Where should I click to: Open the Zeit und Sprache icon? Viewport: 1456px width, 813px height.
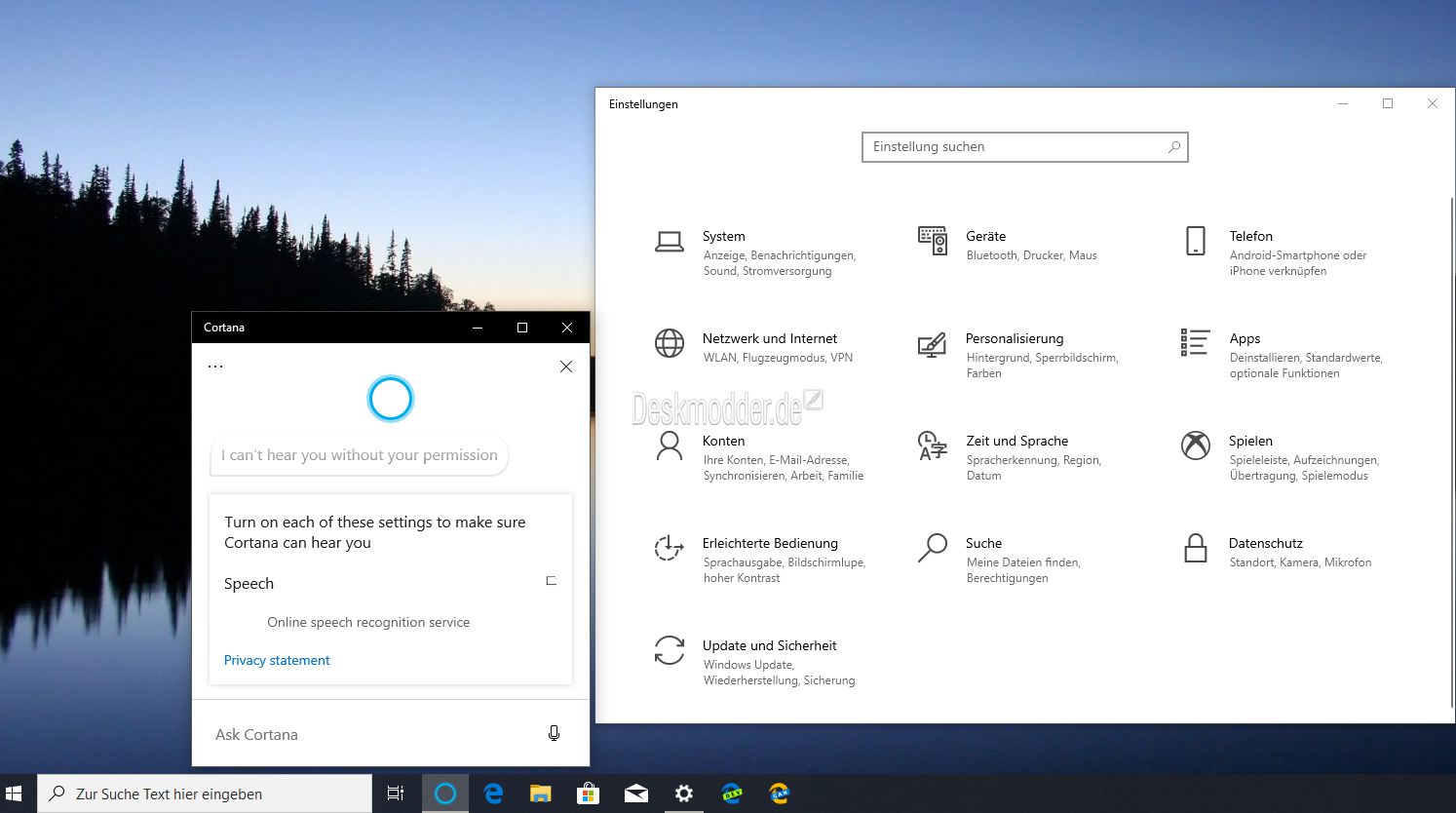point(933,445)
